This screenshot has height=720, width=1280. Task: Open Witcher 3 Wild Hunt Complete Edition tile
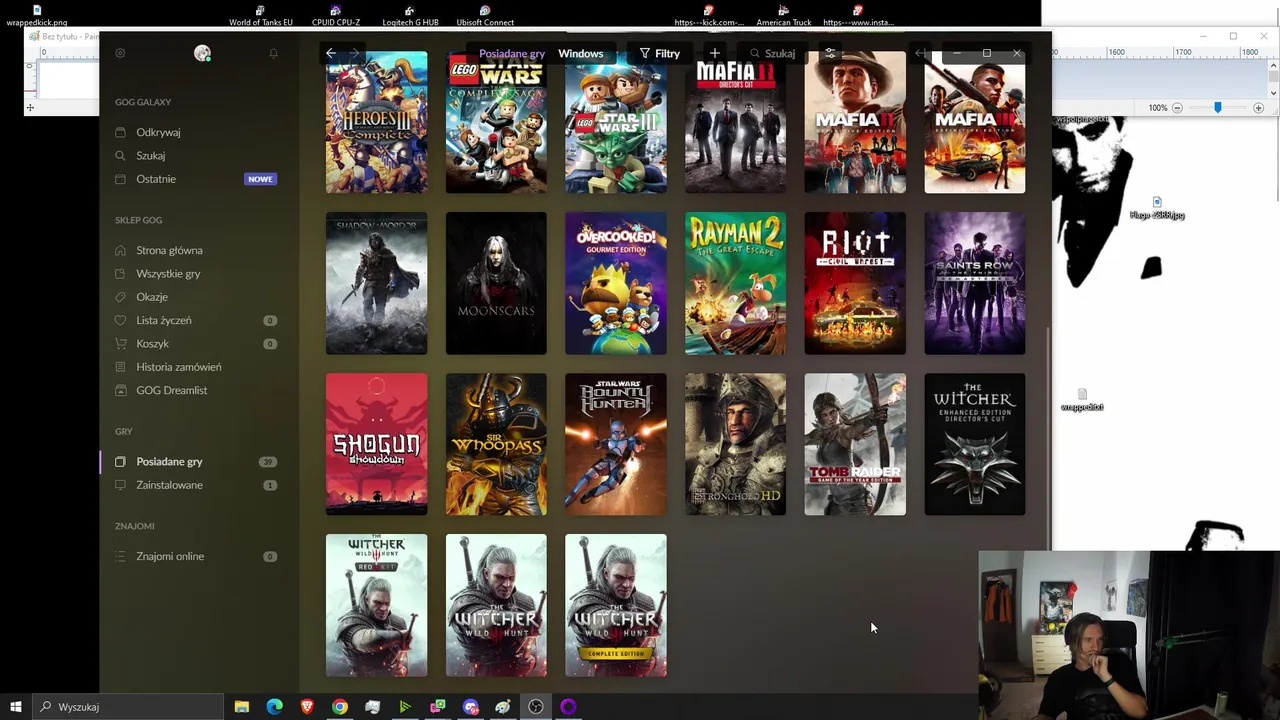[616, 605]
